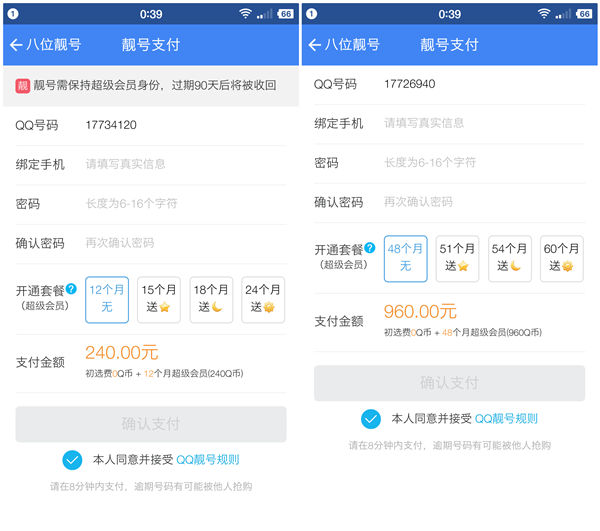Focus 密码 field on left screen
Screen dimensions: 600x531
(x=151, y=204)
